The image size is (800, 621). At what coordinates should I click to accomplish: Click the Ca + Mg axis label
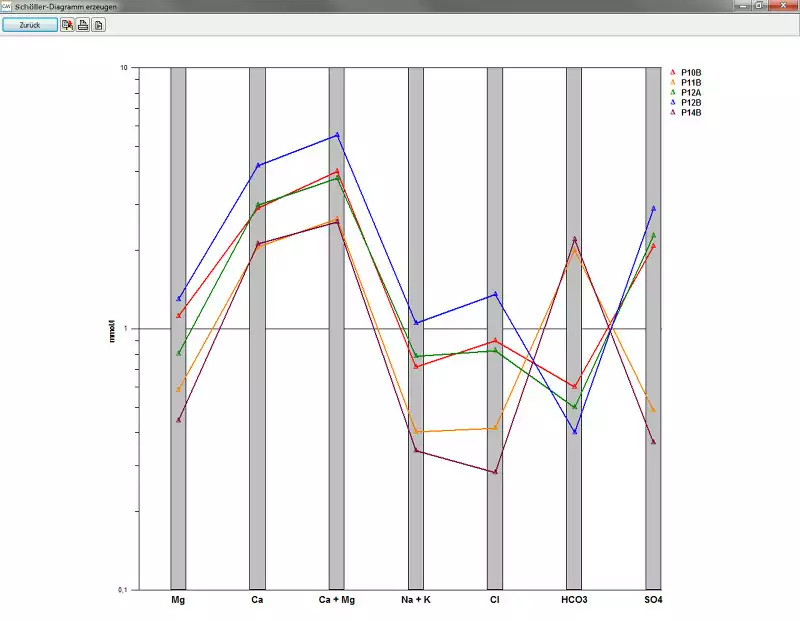pyautogui.click(x=336, y=600)
